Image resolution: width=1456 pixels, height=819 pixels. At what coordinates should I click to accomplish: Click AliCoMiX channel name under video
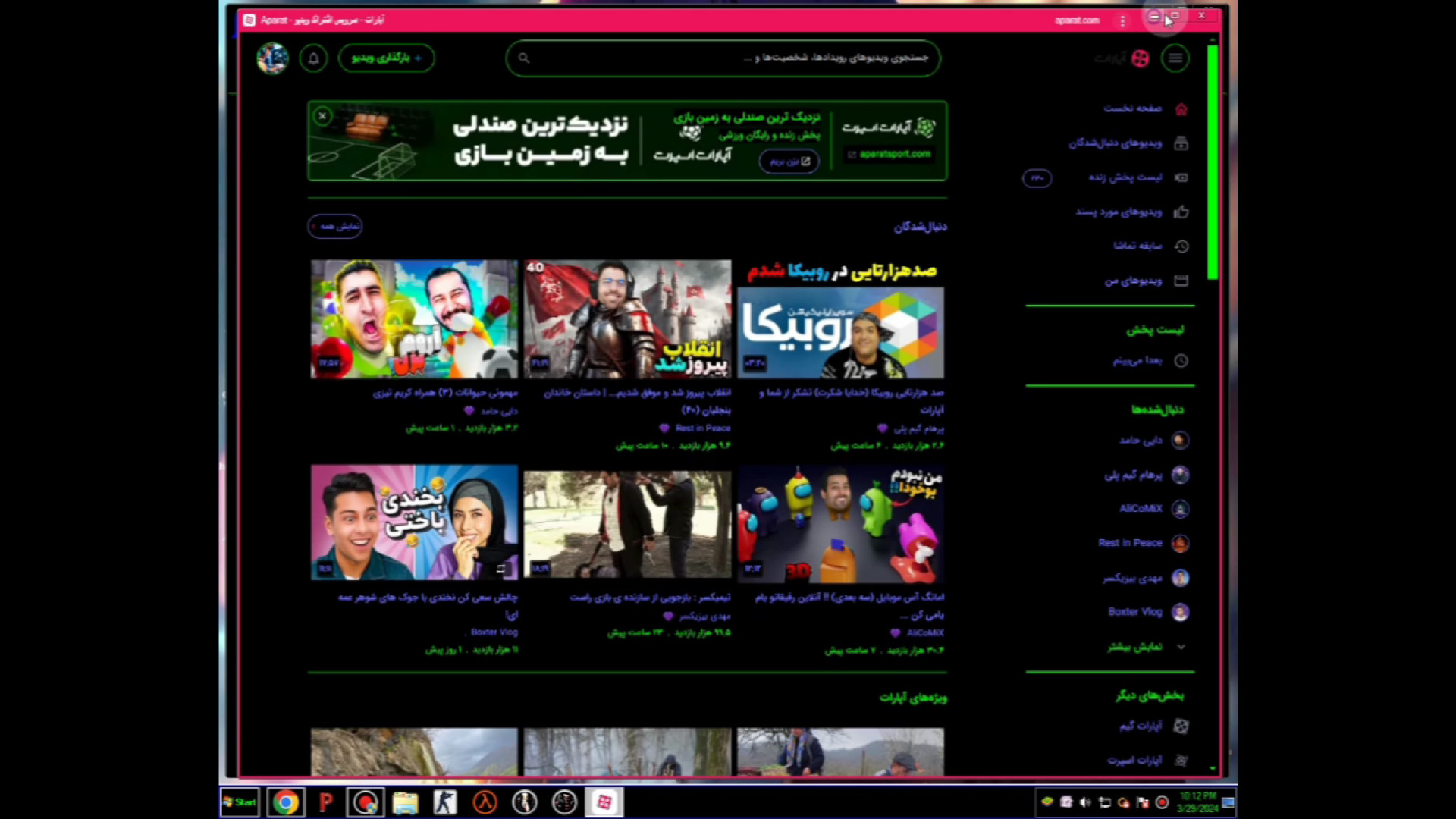click(x=924, y=633)
